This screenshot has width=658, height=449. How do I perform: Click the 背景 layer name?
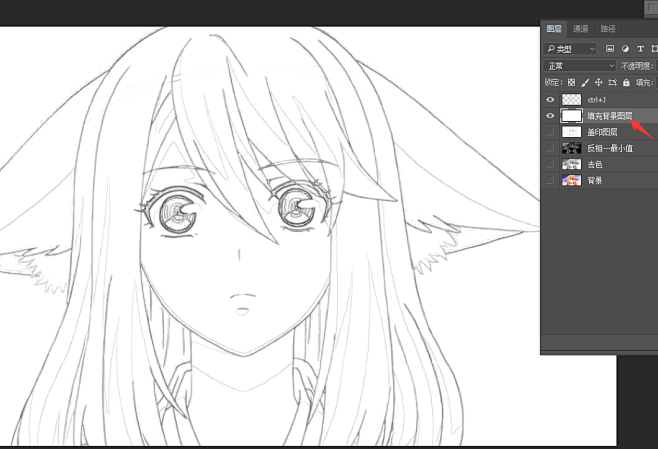pyautogui.click(x=595, y=180)
